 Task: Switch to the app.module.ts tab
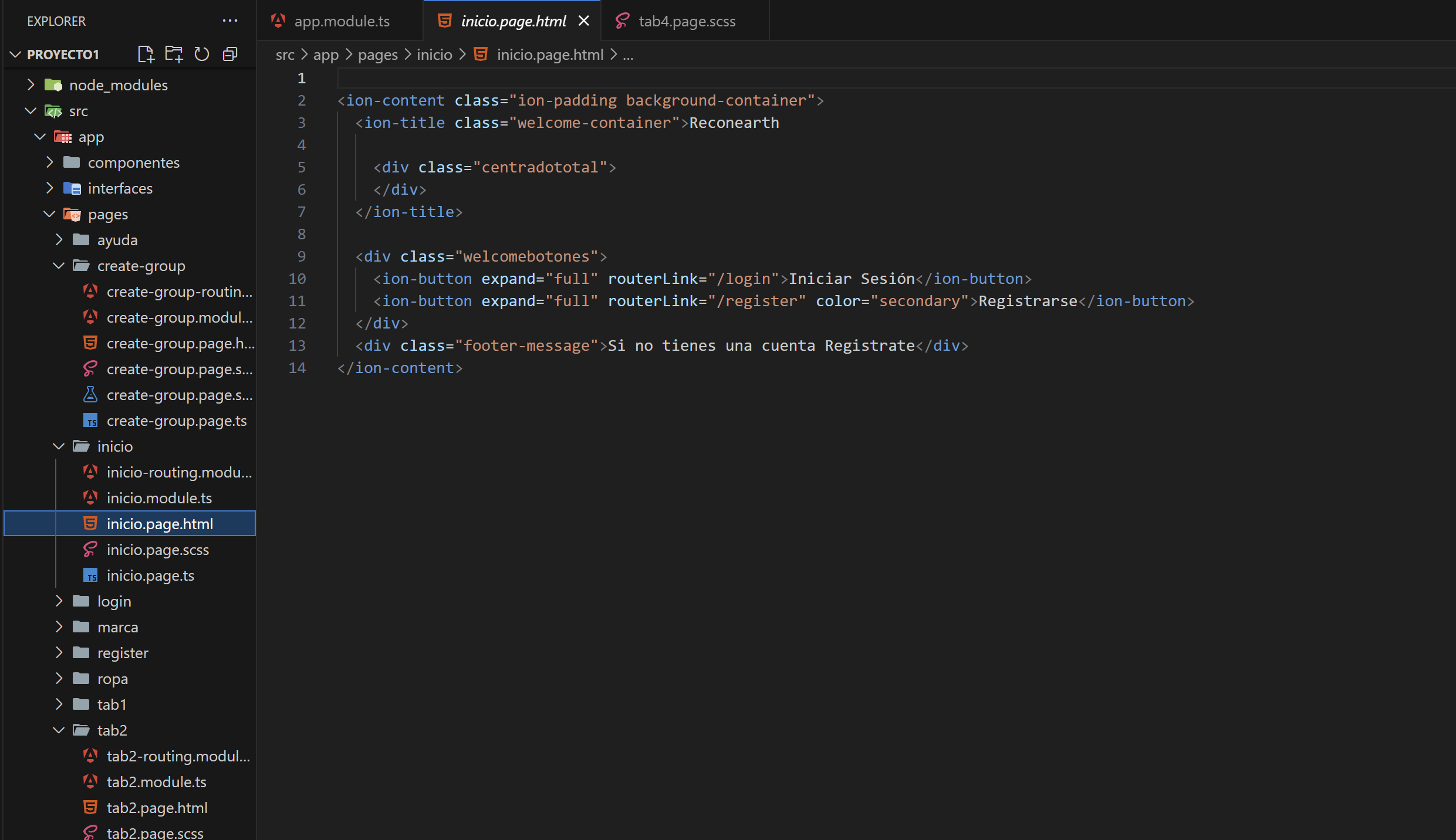click(x=342, y=21)
